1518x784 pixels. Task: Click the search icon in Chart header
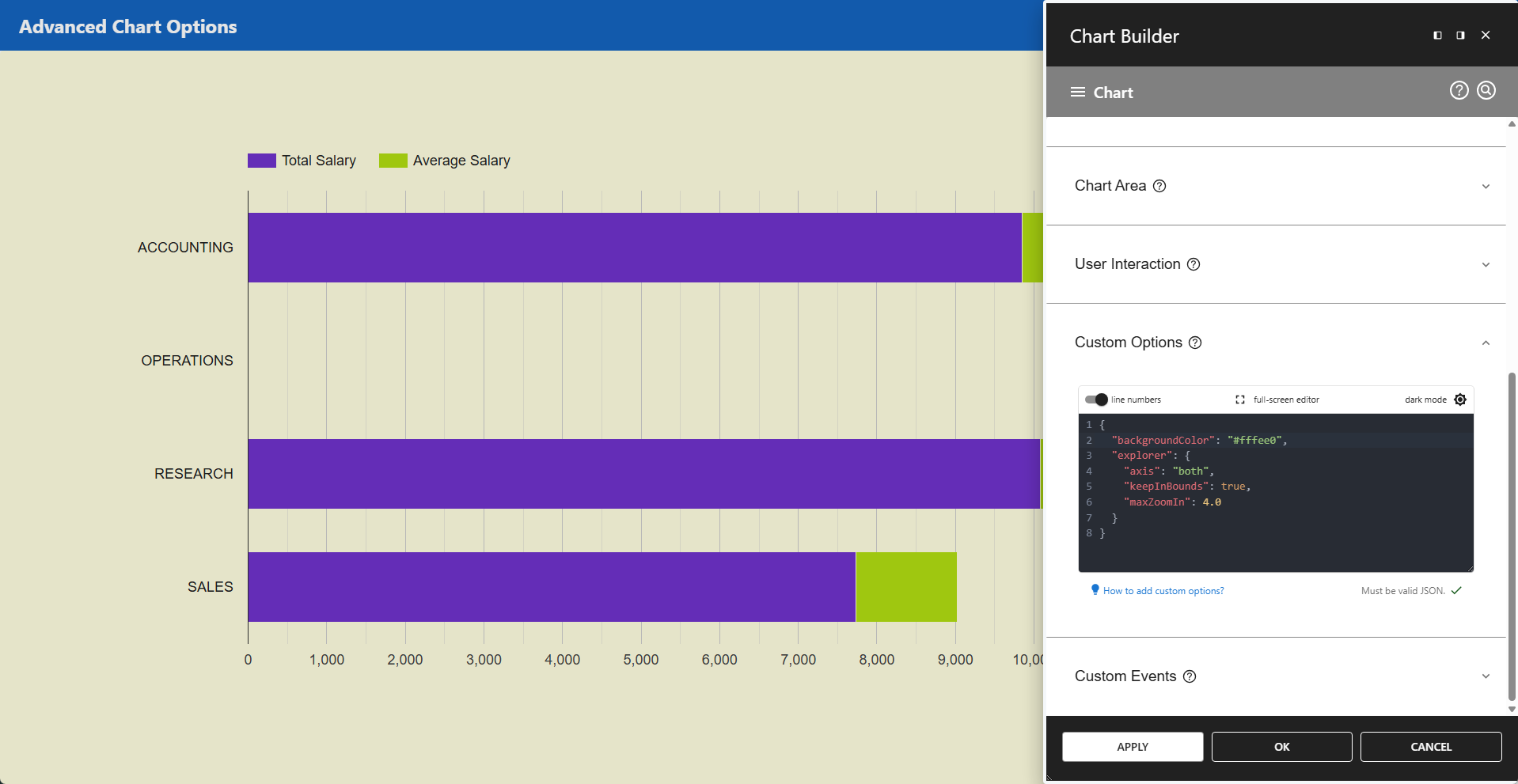pyautogui.click(x=1486, y=91)
